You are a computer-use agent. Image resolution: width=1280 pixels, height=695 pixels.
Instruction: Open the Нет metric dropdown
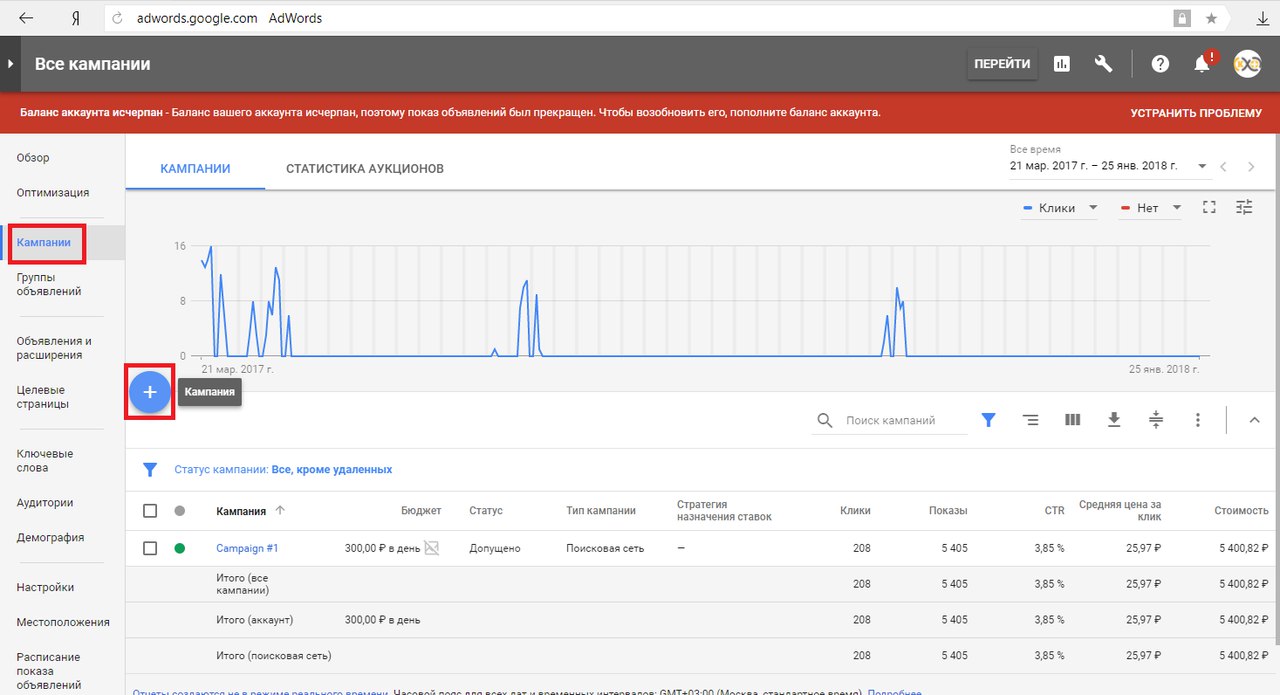(x=1151, y=208)
